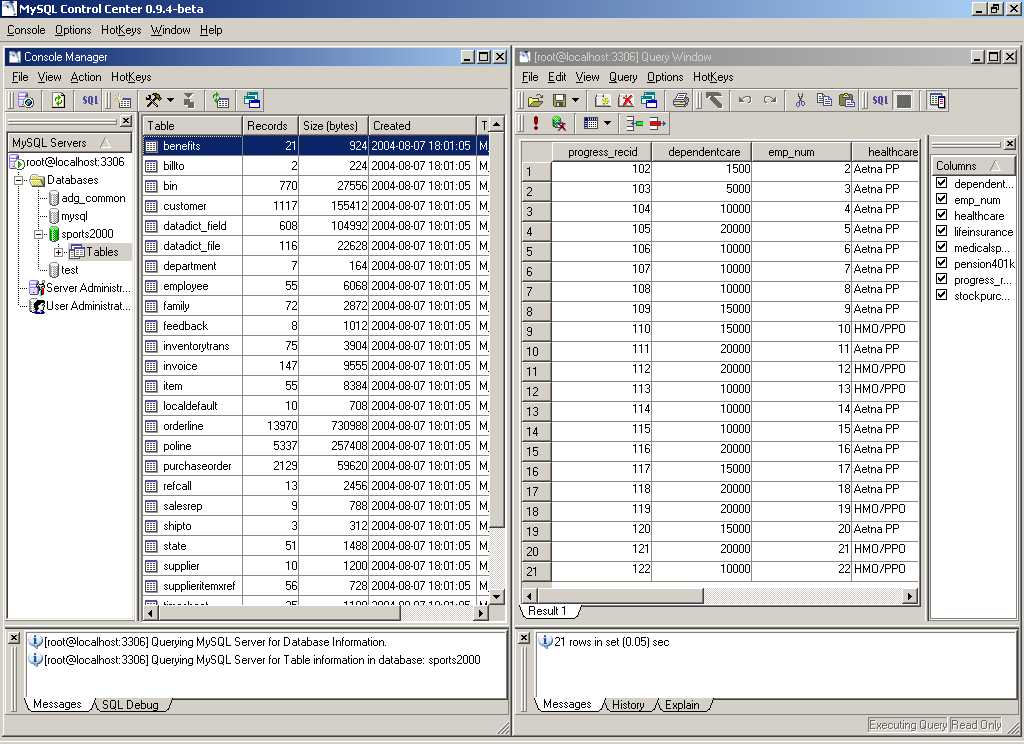Uncheck the lifeinsurance column checkbox
1024x744 pixels.
pyautogui.click(x=942, y=231)
